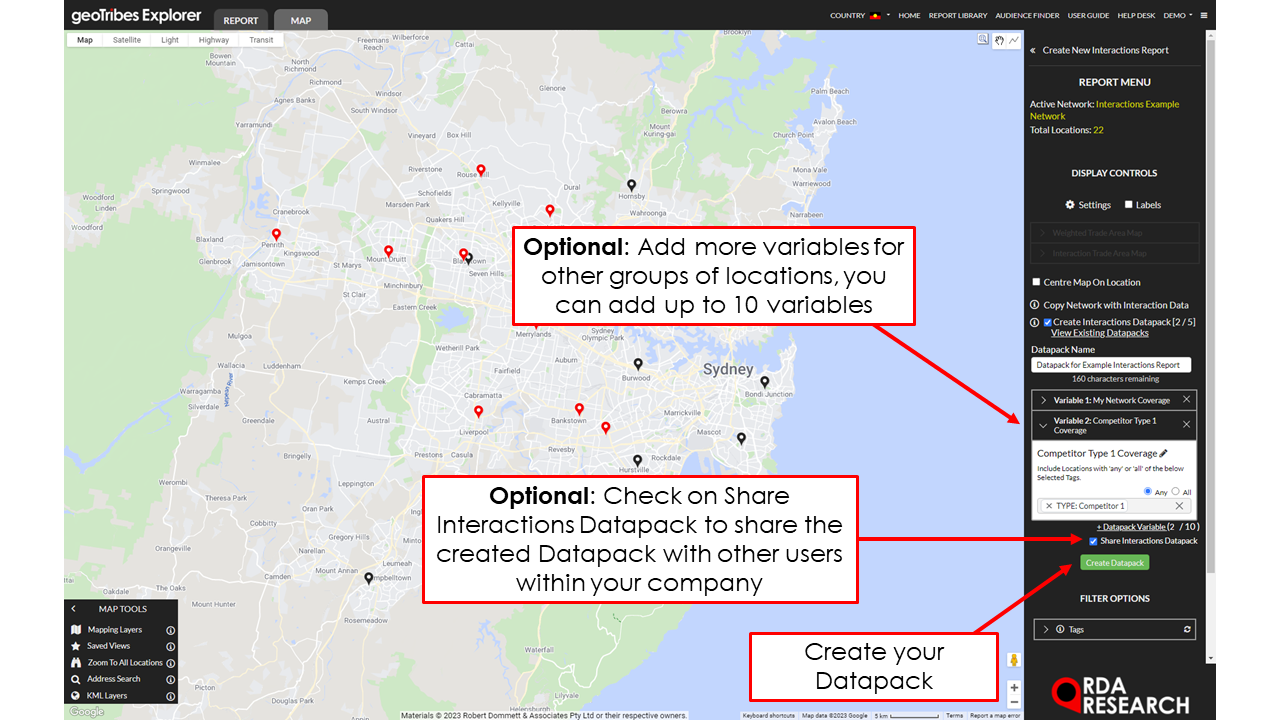Select Transit map type
1280x720 pixels.
[261, 40]
